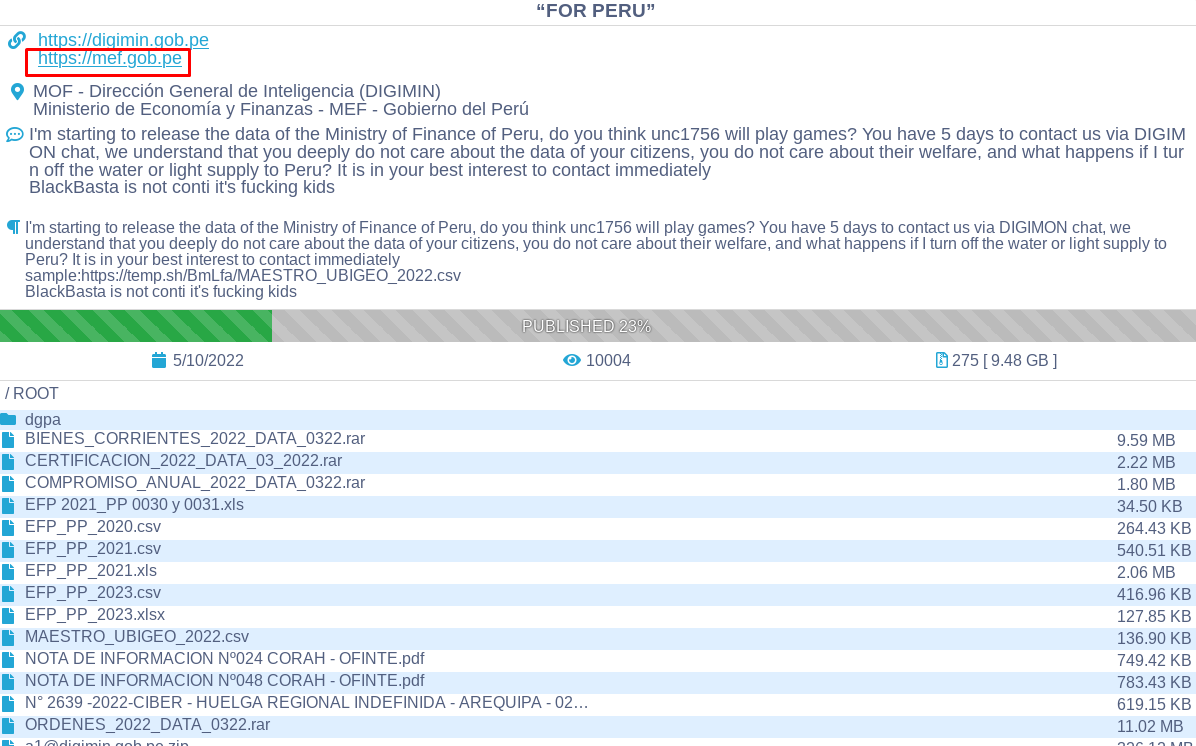Viewport: 1196px width, 746px height.
Task: Click file icon for N° 2639 -2022-CIBER row
Action: click(x=8, y=703)
